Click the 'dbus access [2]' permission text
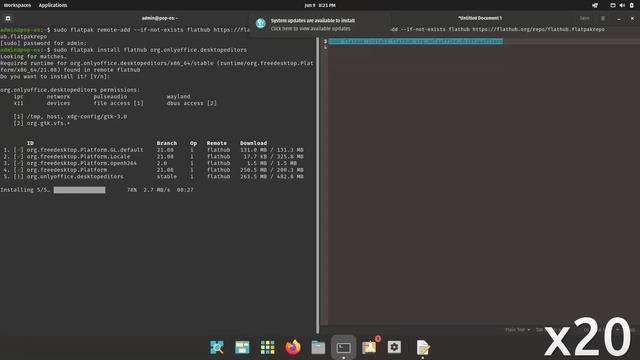The image size is (640, 360). [x=191, y=103]
